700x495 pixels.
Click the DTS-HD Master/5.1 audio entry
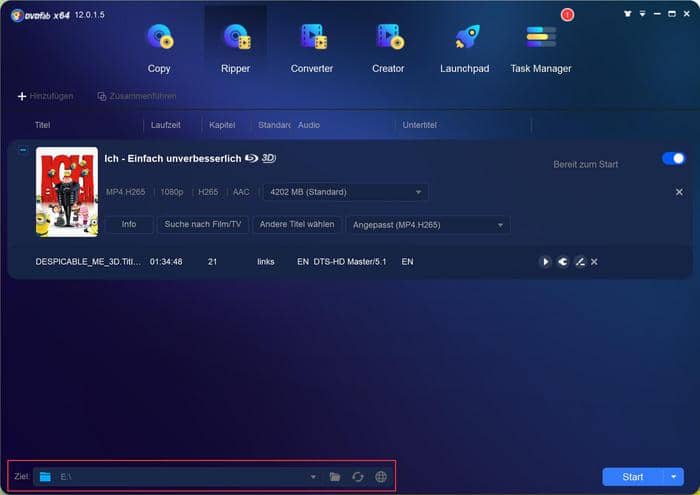tap(350, 262)
